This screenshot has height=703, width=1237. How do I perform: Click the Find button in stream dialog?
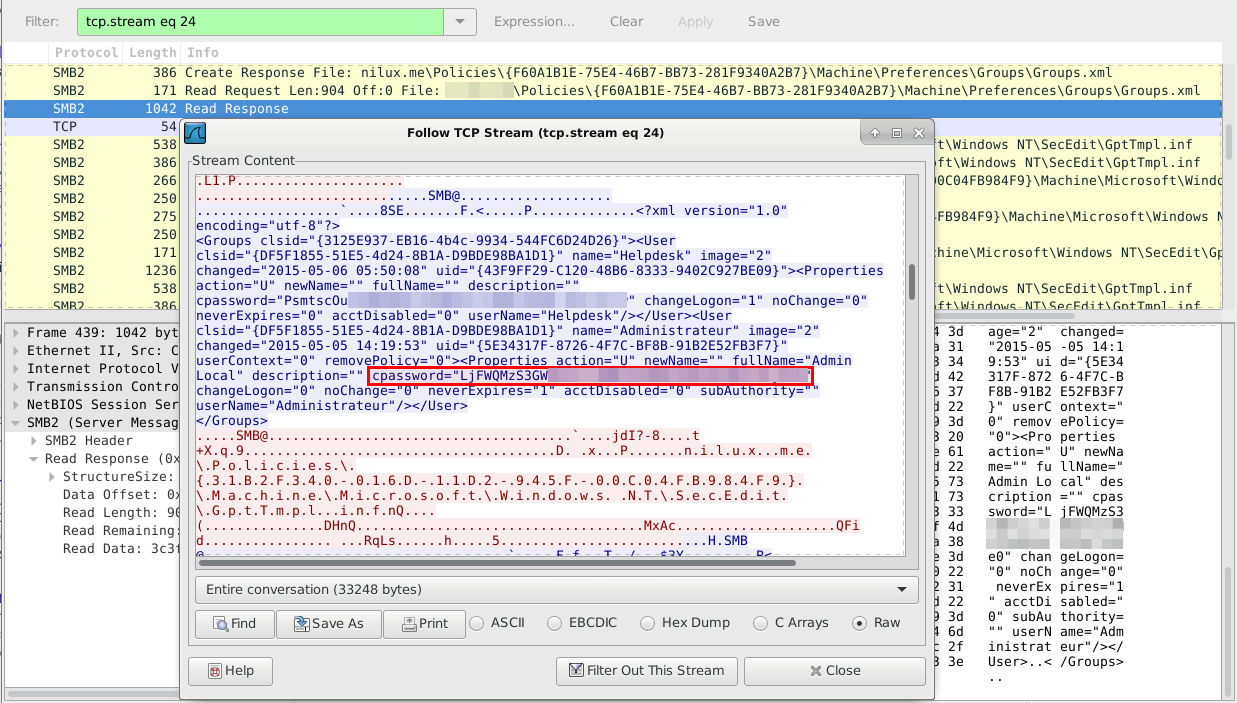(x=234, y=623)
